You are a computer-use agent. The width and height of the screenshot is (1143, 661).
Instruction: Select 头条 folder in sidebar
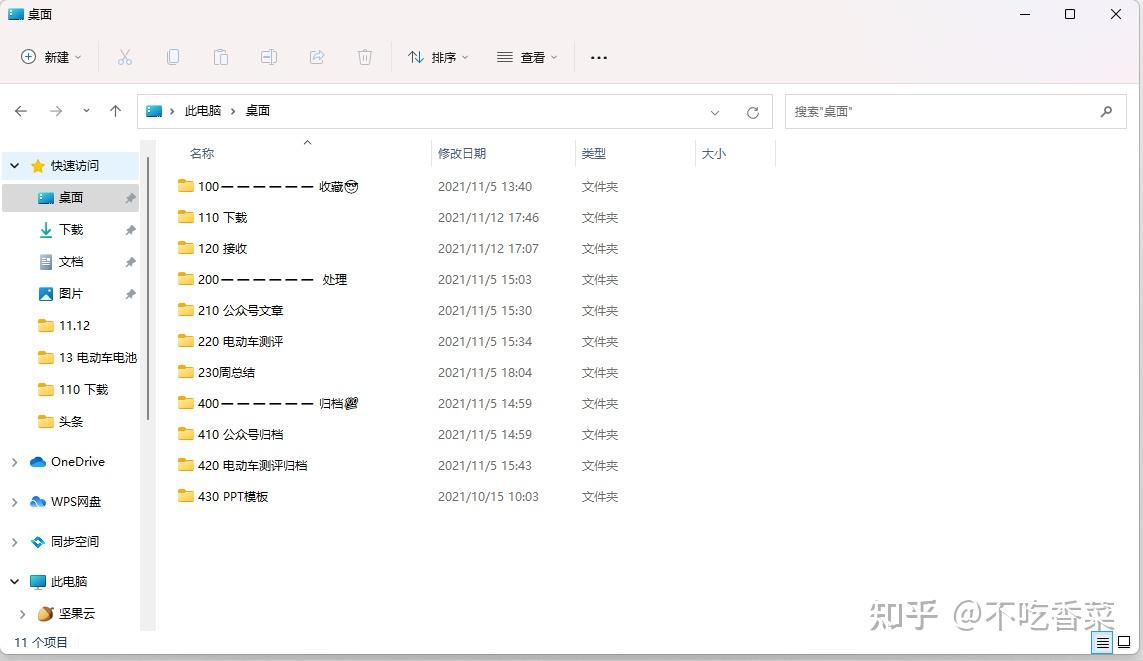[x=71, y=422]
